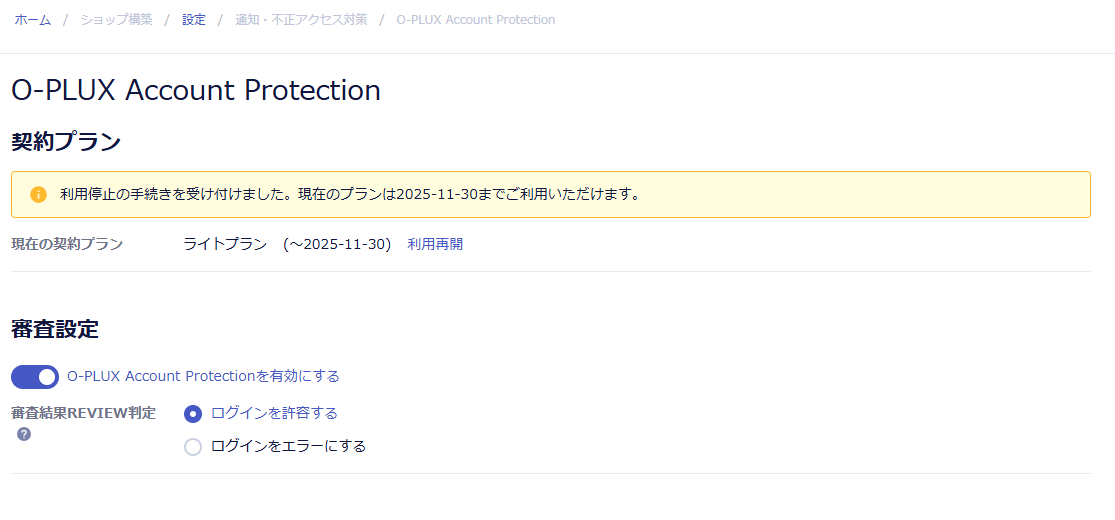Select the ログインをエラーにする radio button
The height and width of the screenshot is (520, 1115).
point(193,447)
